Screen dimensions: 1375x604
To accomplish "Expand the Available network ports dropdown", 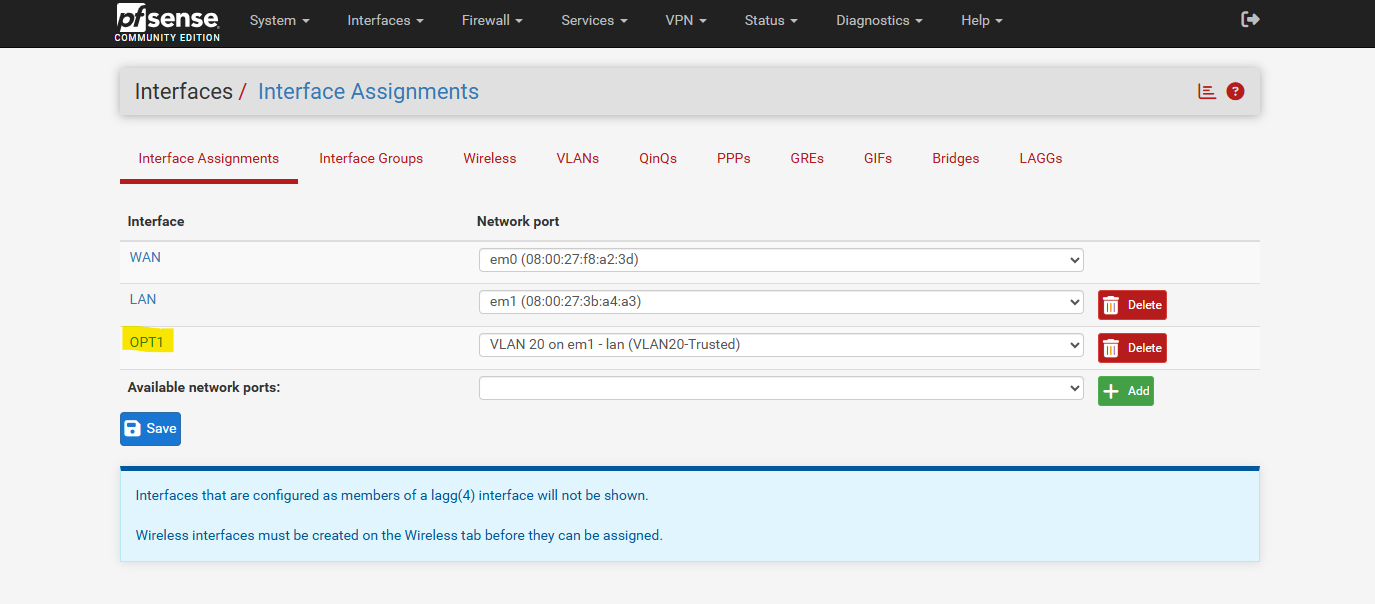I will (x=781, y=388).
